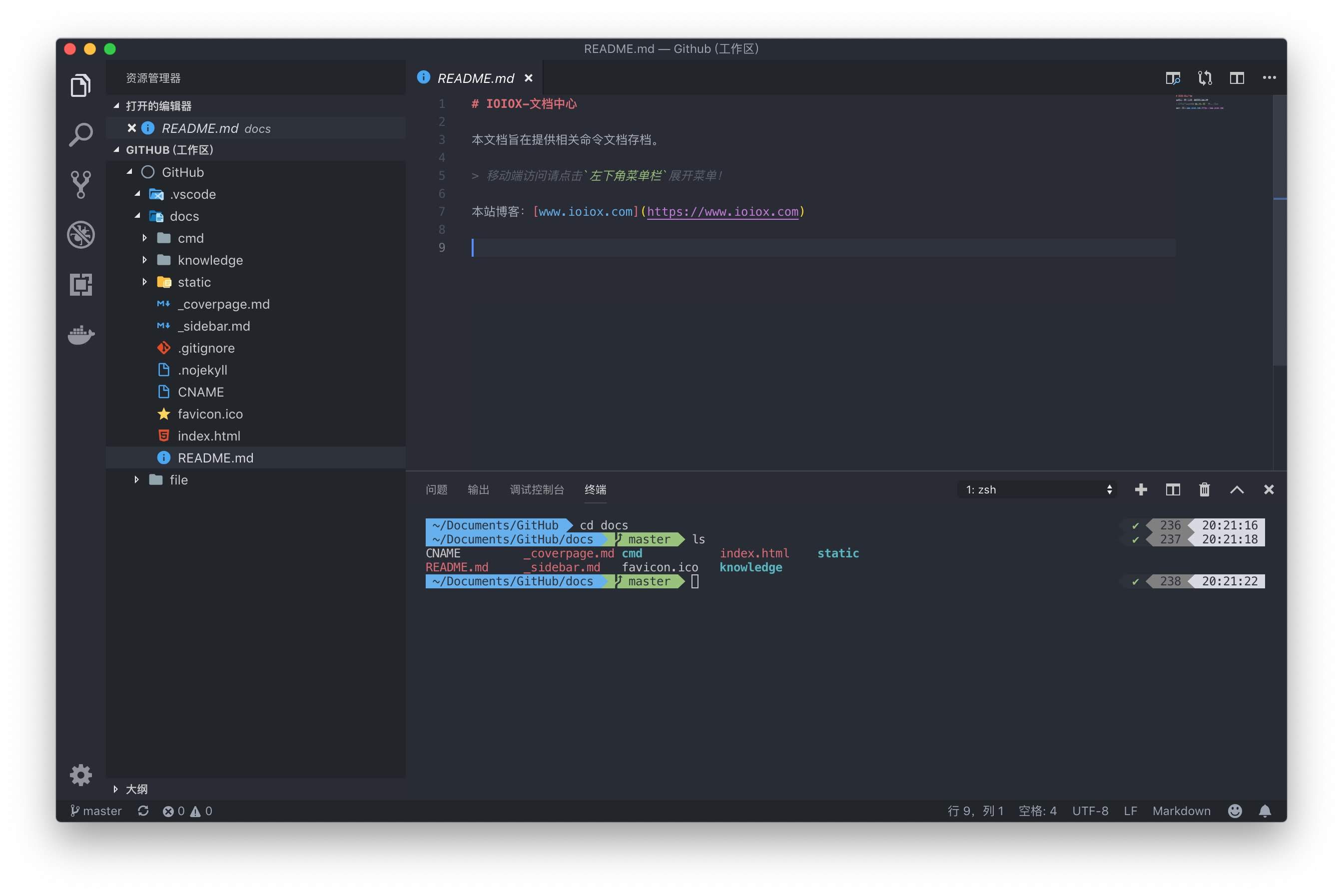Open the Extensions view icon

click(80, 284)
